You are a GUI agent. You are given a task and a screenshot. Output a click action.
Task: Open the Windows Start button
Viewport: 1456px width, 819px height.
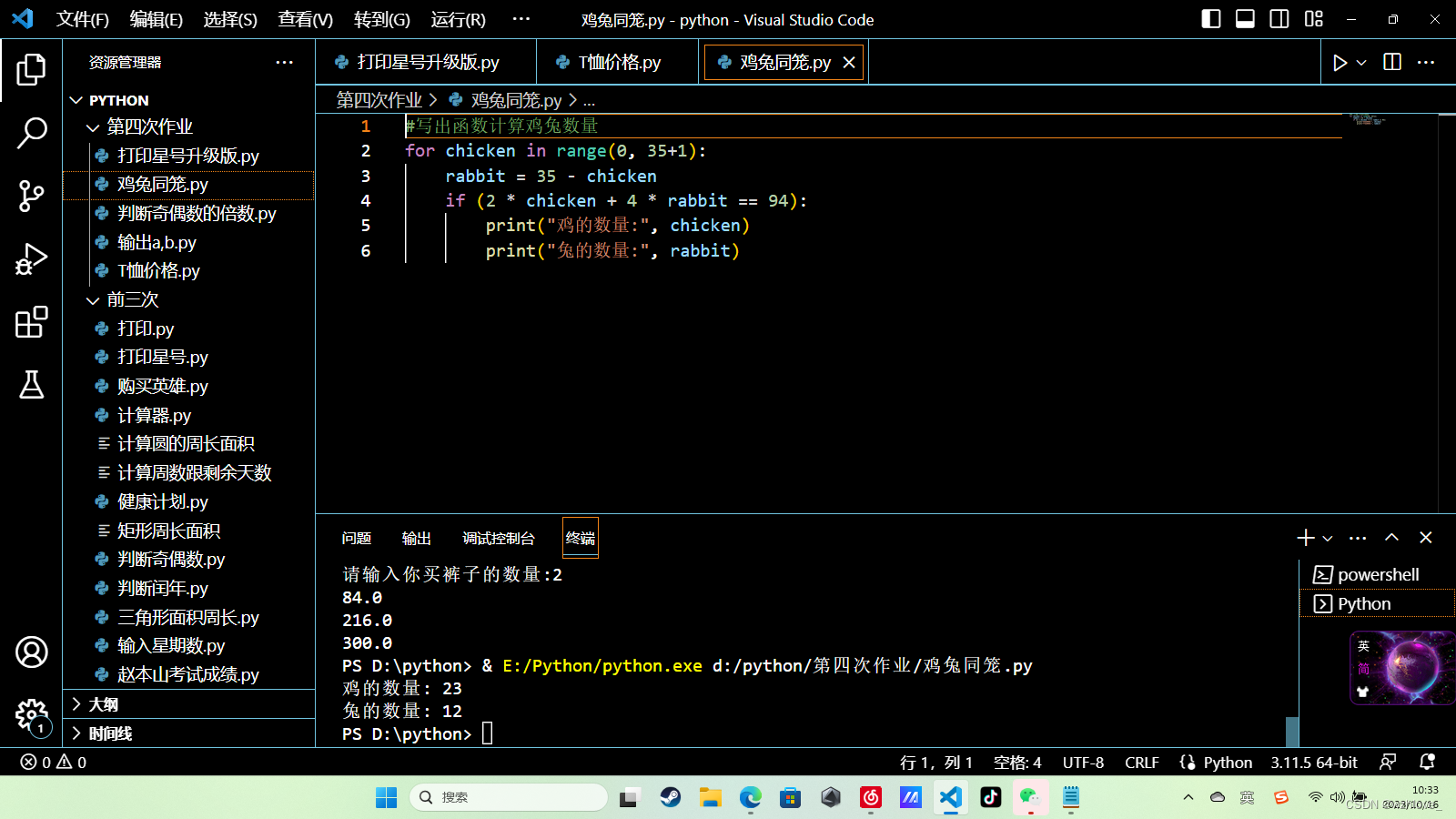click(386, 797)
